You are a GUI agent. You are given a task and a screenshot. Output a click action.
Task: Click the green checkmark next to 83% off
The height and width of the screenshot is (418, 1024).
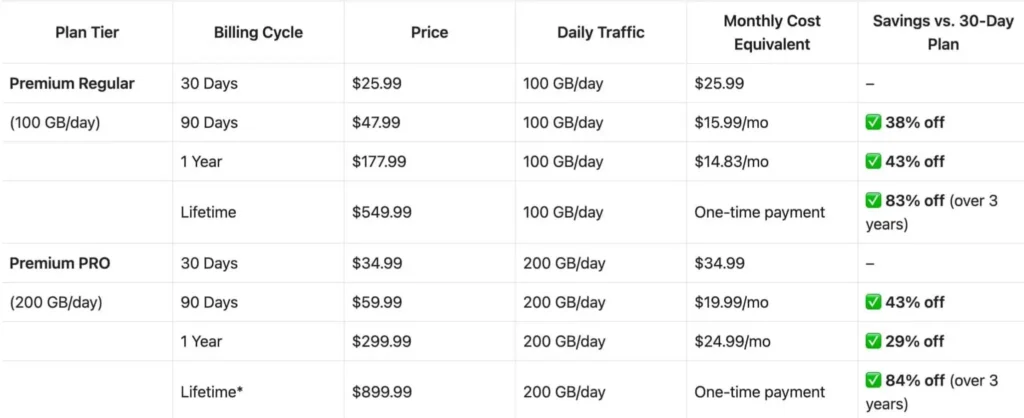click(873, 201)
